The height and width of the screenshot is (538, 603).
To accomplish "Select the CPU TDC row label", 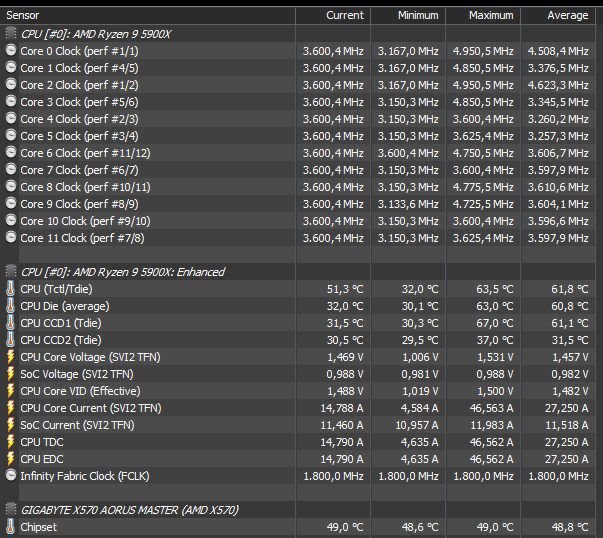I will click(42, 442).
